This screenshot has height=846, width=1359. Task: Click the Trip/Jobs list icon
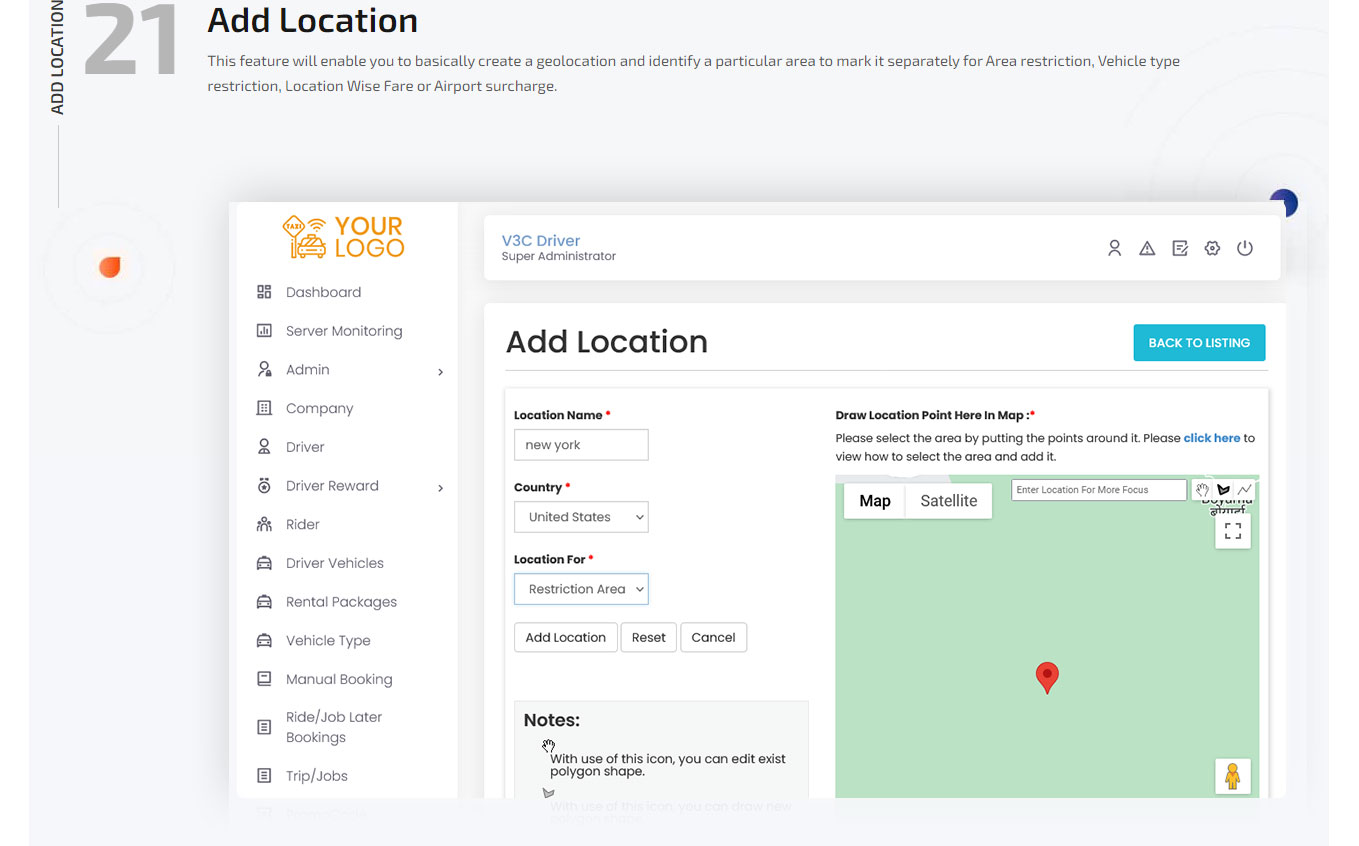[x=264, y=775]
